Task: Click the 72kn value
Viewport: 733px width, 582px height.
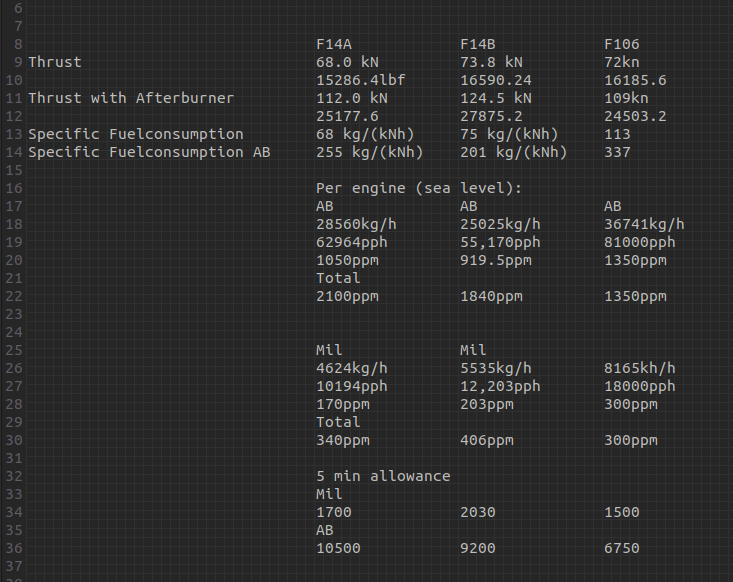Action: (622, 62)
